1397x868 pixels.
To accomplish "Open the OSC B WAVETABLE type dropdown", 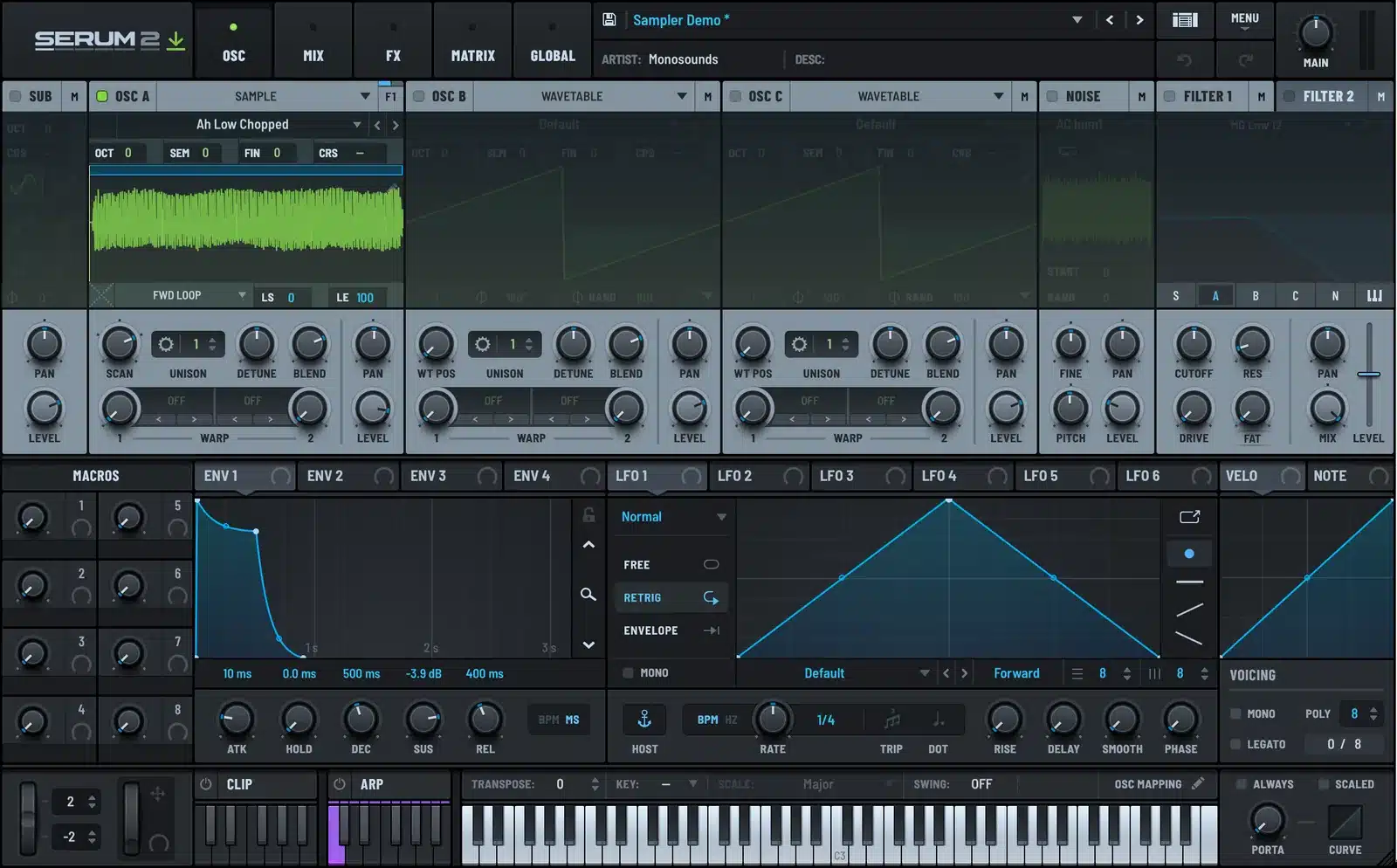I will pyautogui.click(x=582, y=96).
